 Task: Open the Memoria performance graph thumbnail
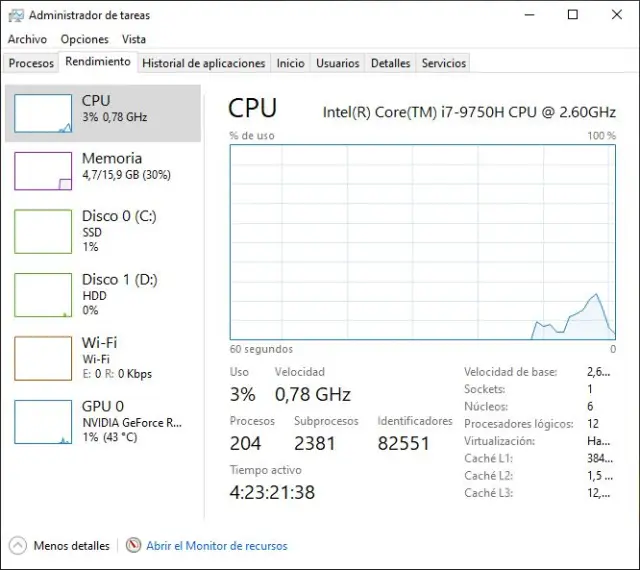point(43,171)
